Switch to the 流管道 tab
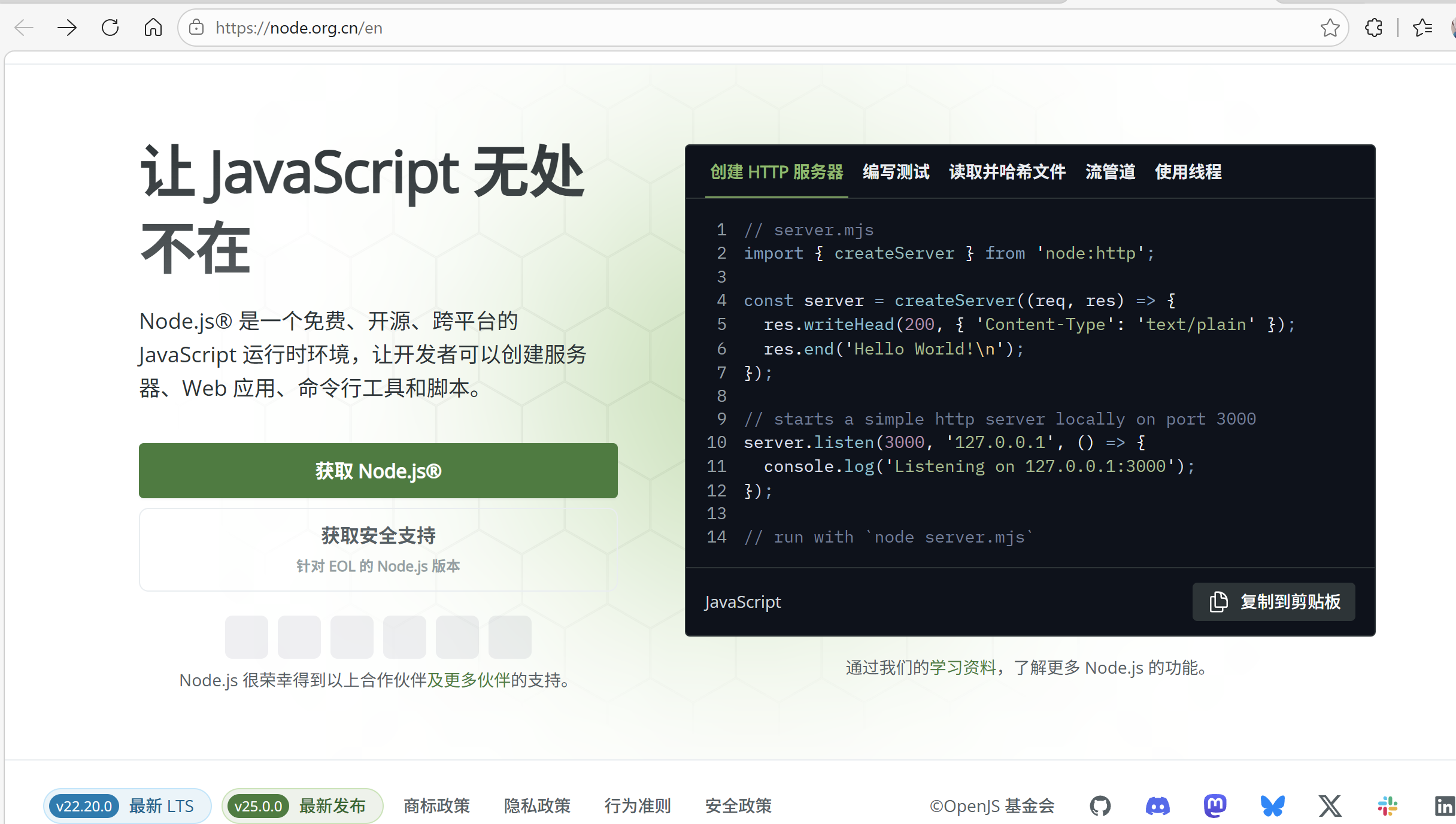 [1111, 172]
